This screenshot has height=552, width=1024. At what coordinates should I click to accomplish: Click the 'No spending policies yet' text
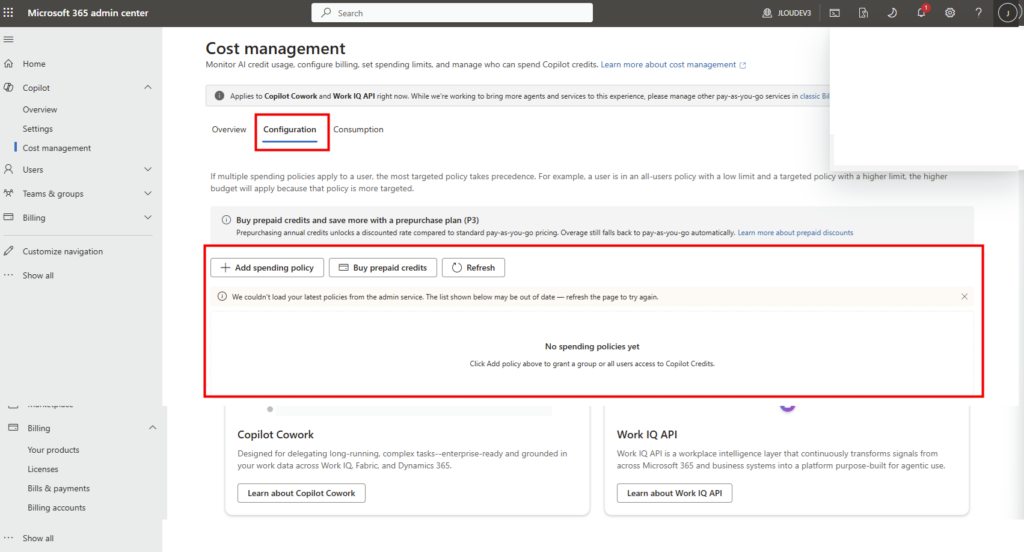[x=592, y=347]
